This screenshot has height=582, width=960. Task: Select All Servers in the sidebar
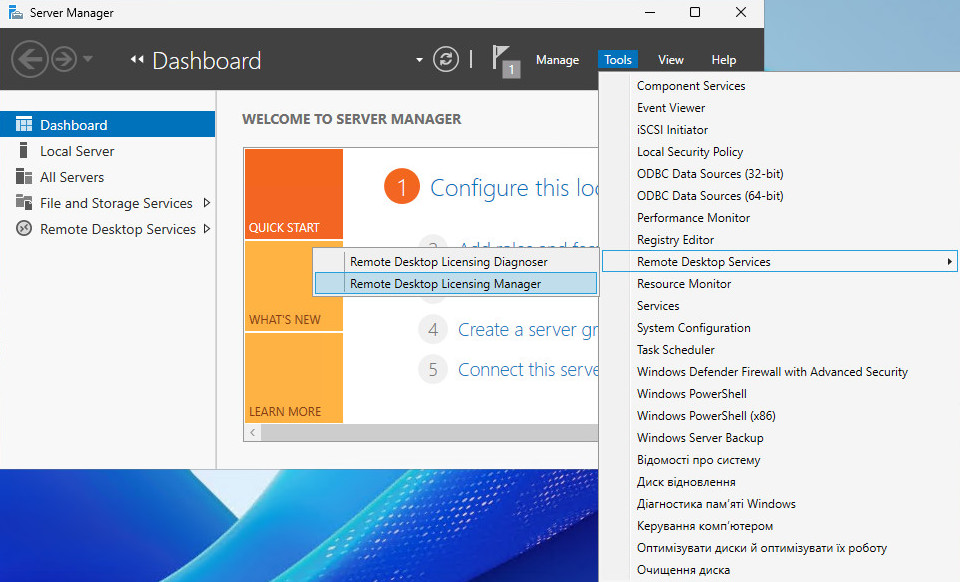[107, 177]
